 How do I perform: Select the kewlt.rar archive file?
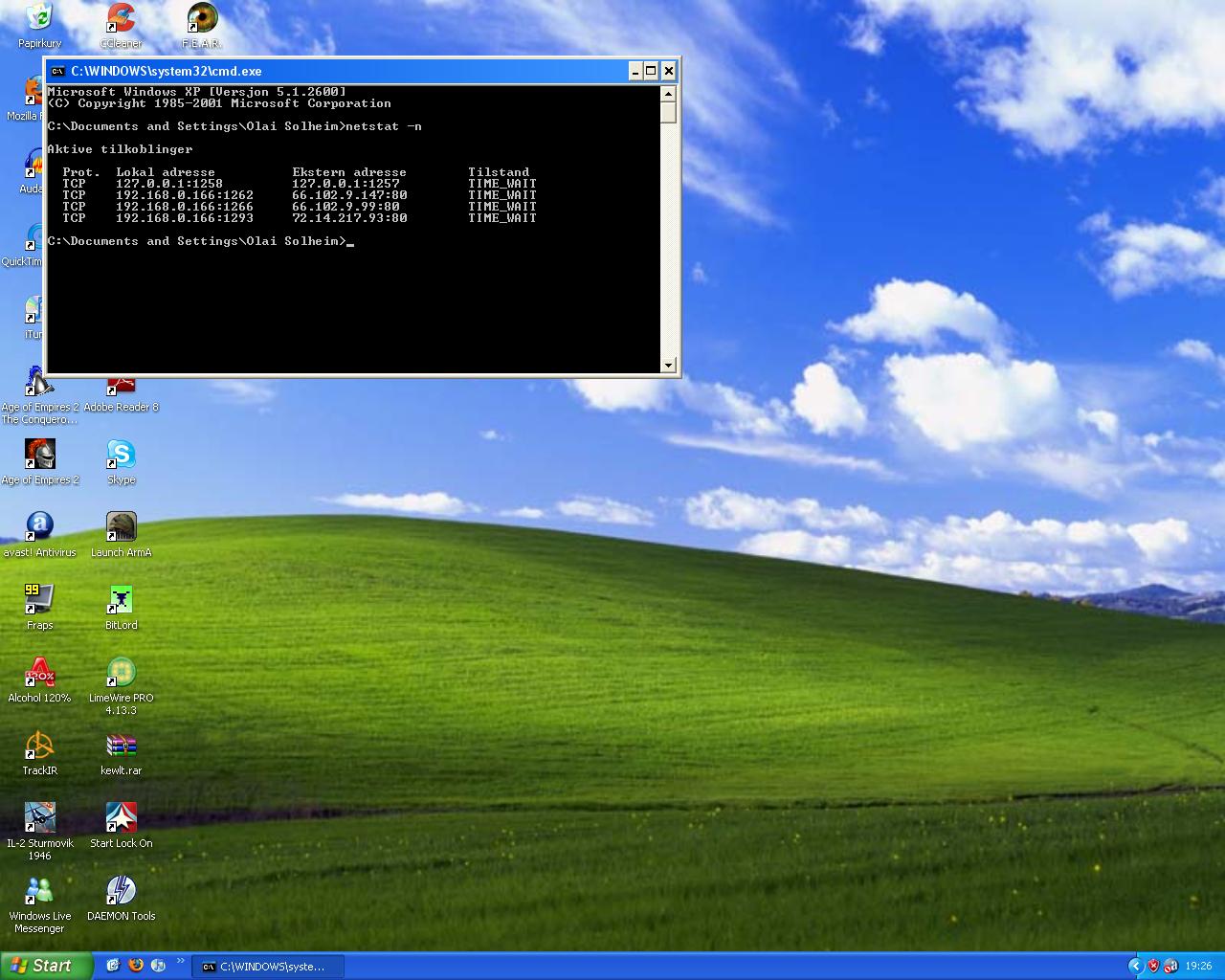click(121, 752)
